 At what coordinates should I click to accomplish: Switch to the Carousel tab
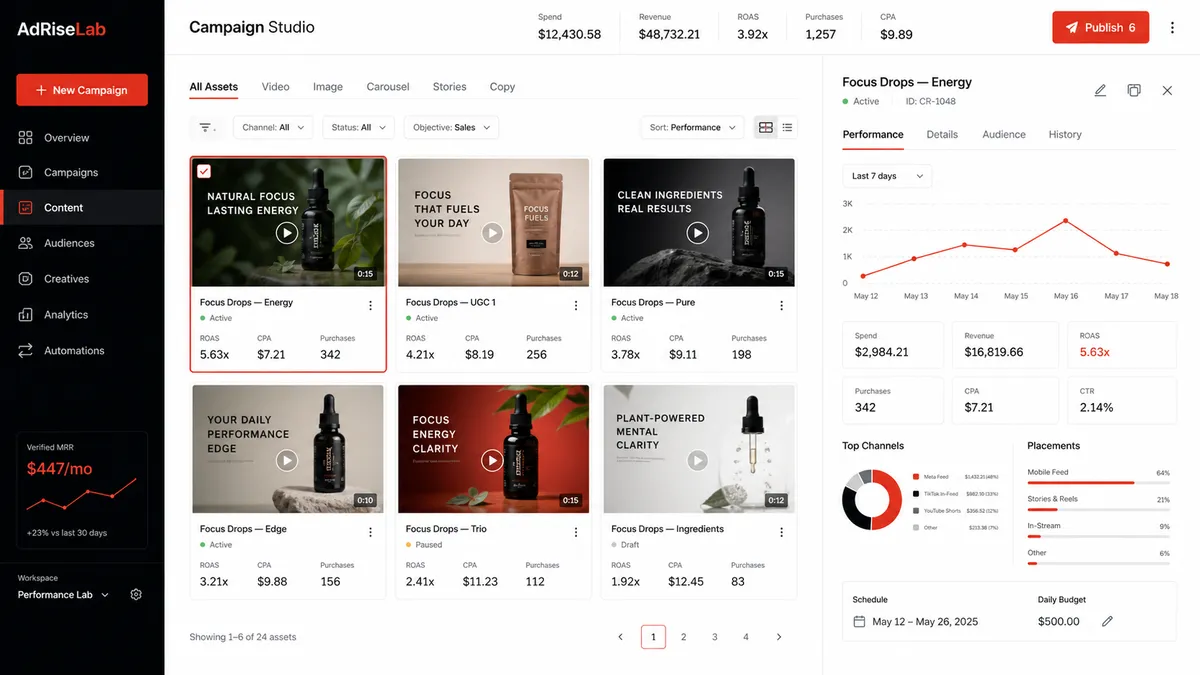(388, 87)
